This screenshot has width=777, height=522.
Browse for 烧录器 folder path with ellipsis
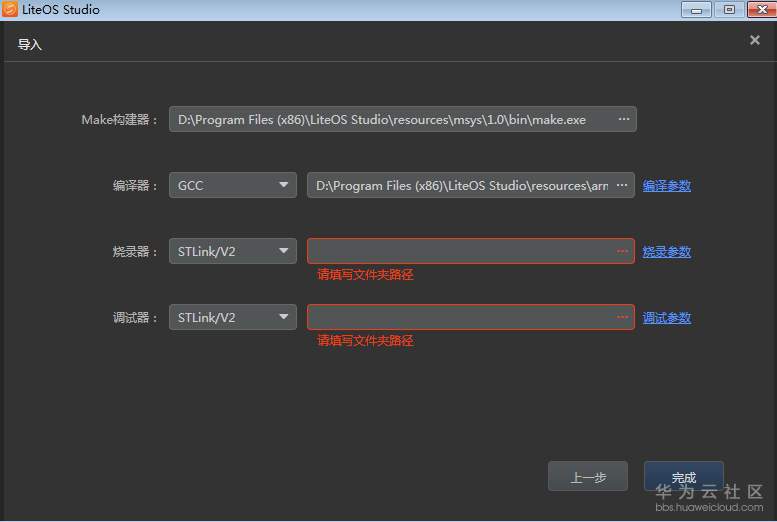coord(622,251)
